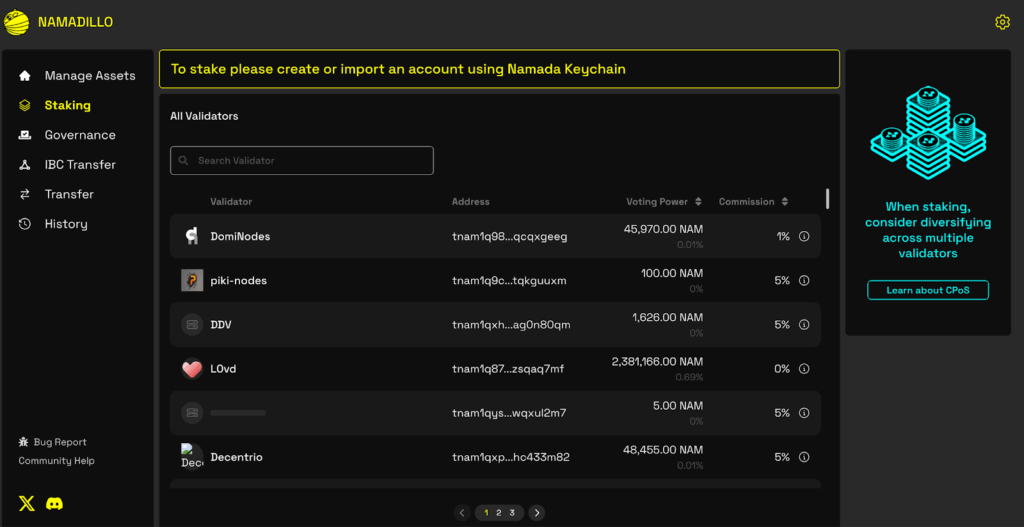Go to next validators page
Image resolution: width=1024 pixels, height=527 pixels.
point(536,513)
